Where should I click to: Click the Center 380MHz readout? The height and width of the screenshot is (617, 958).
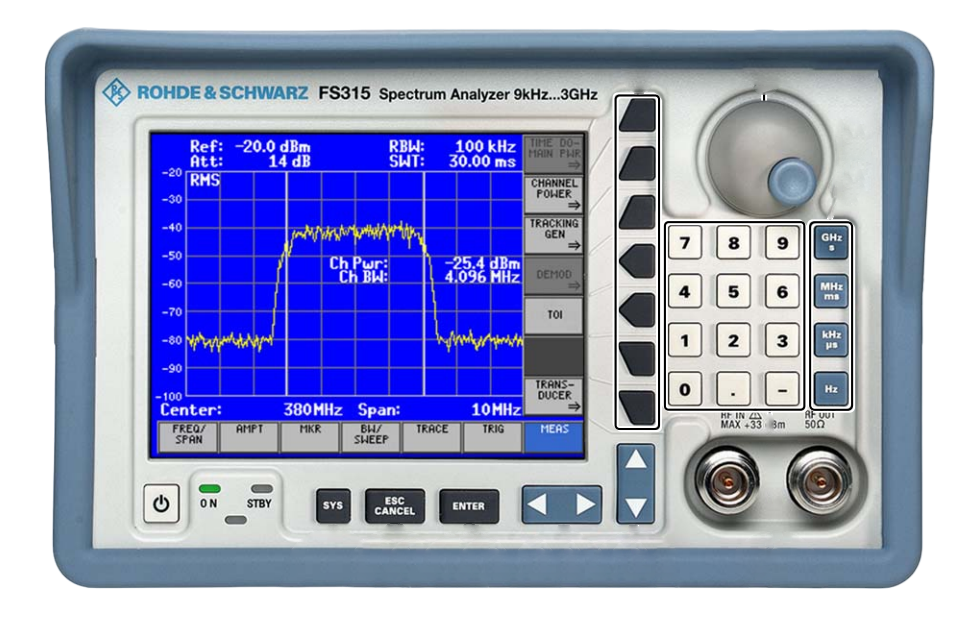click(x=251, y=409)
